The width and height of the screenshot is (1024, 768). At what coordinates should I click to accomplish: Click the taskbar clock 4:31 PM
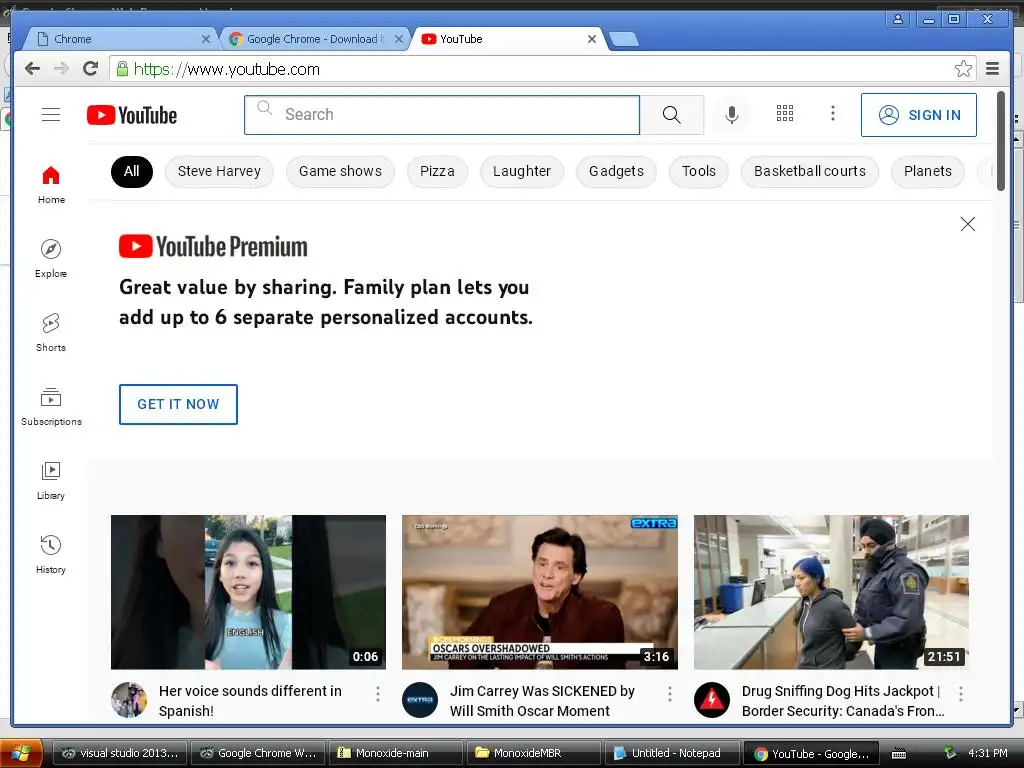(987, 754)
